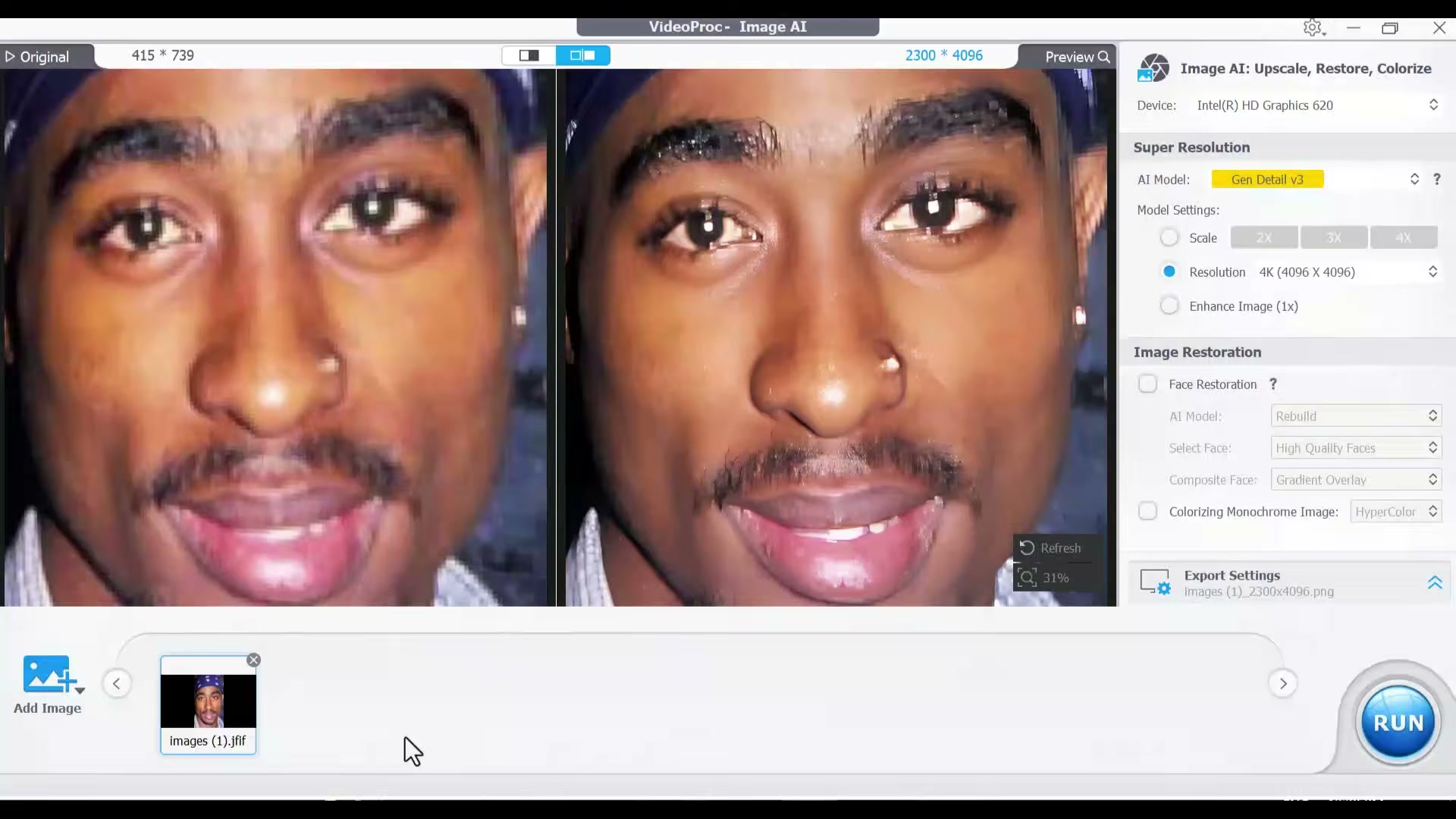Remove images (1).jfif with the X badge
This screenshot has height=819, width=1456.
254,660
